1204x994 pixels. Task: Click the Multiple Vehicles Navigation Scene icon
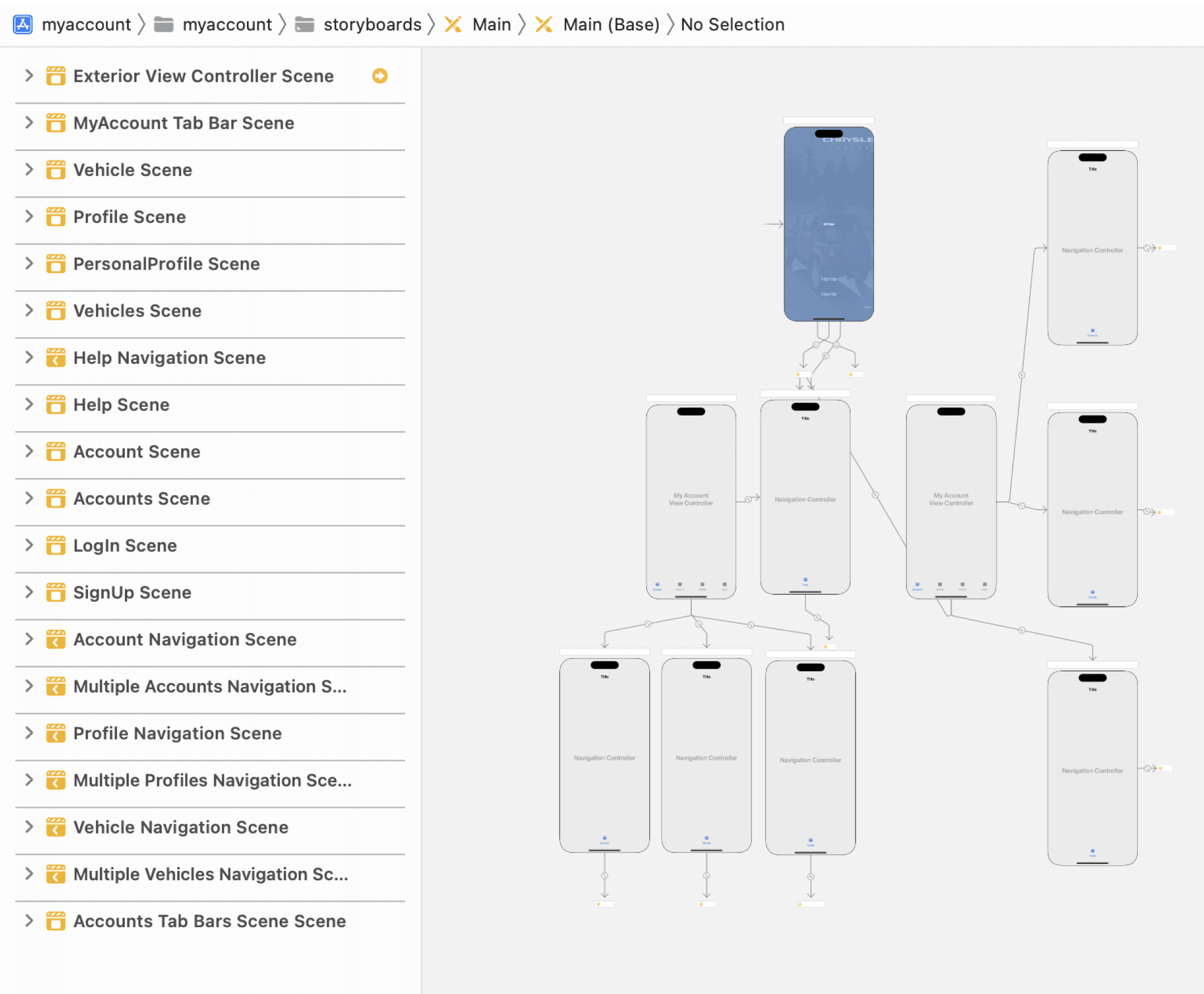click(x=56, y=874)
